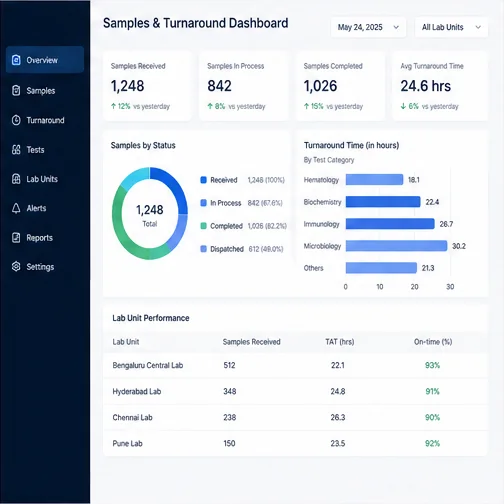Click the Overview sidebar icon
Image resolution: width=504 pixels, height=504 pixels.
point(16,60)
